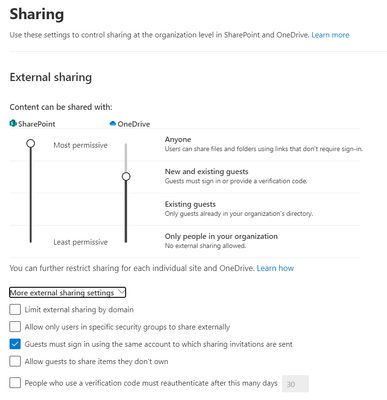Viewport: 387px width, 400px height.
Task: Click the Least permissive label
Action: 80,242
